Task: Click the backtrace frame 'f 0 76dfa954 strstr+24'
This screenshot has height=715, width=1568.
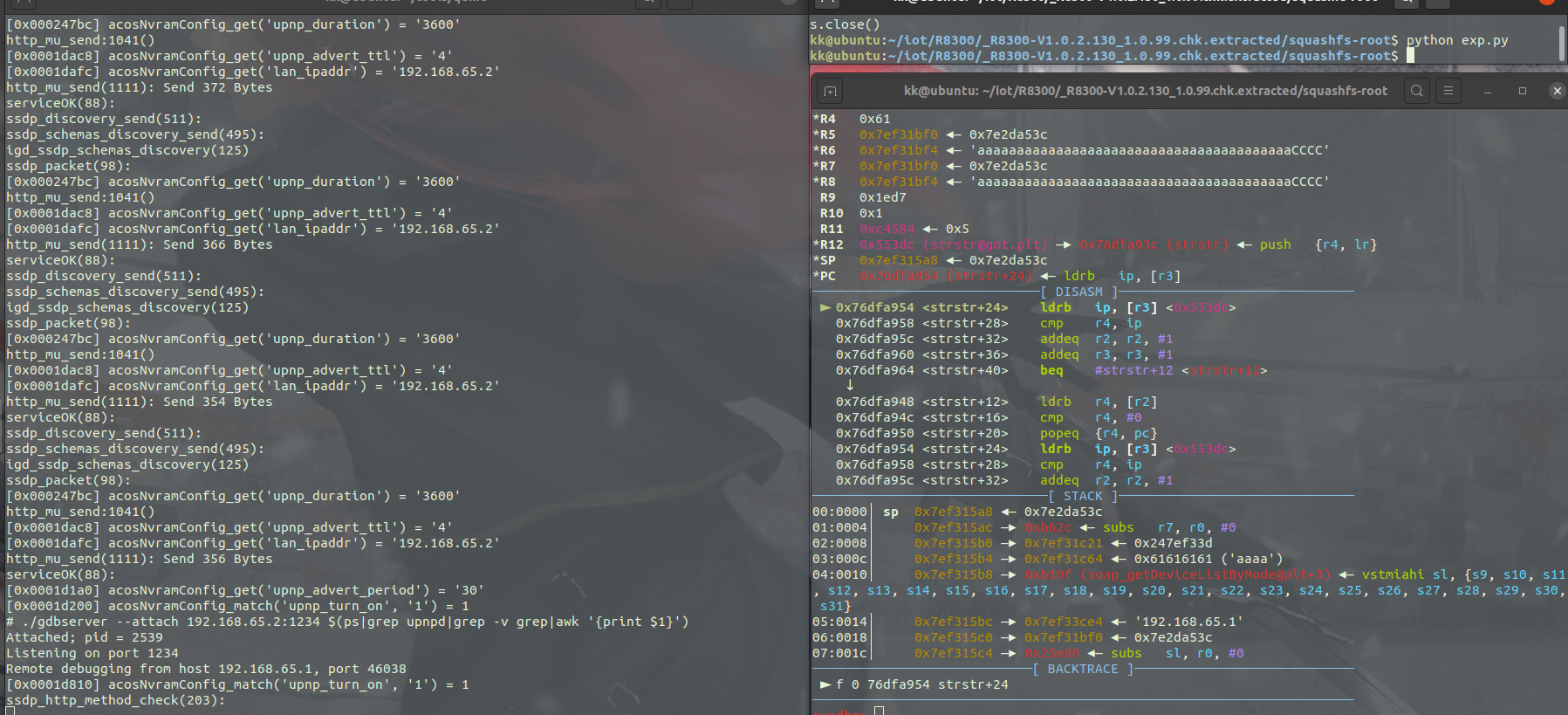Action: 914,684
